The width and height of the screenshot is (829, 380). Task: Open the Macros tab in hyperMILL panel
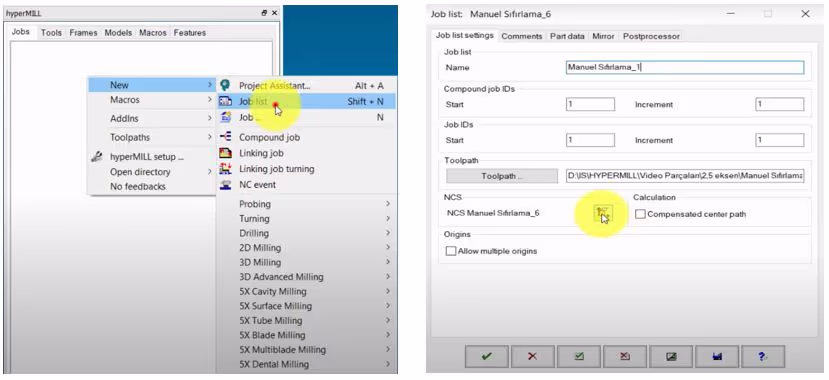[153, 33]
